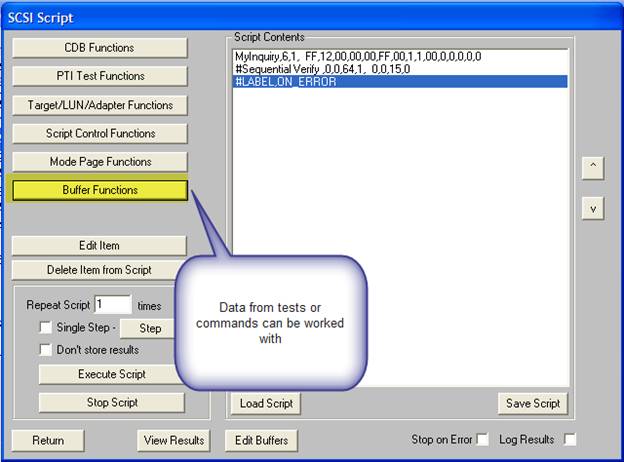The image size is (624, 462).
Task: Open the CDB Functions menu
Action: pos(99,48)
